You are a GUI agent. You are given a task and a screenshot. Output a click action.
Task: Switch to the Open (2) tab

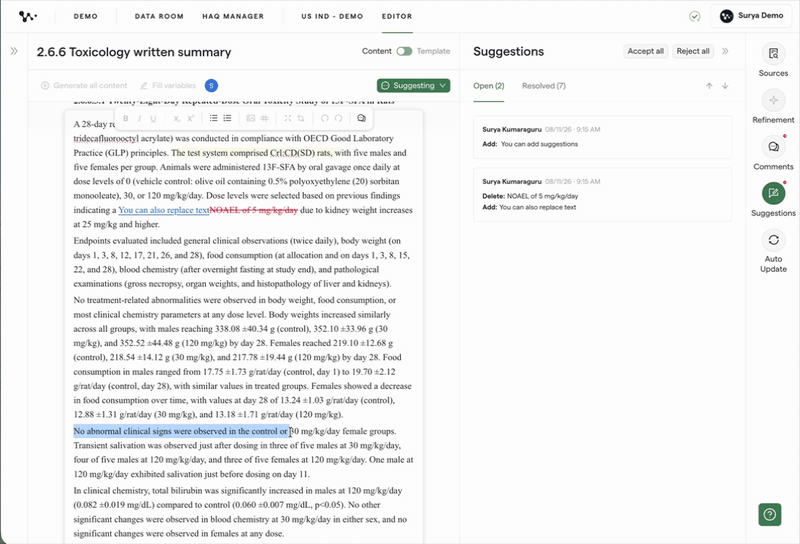click(489, 86)
